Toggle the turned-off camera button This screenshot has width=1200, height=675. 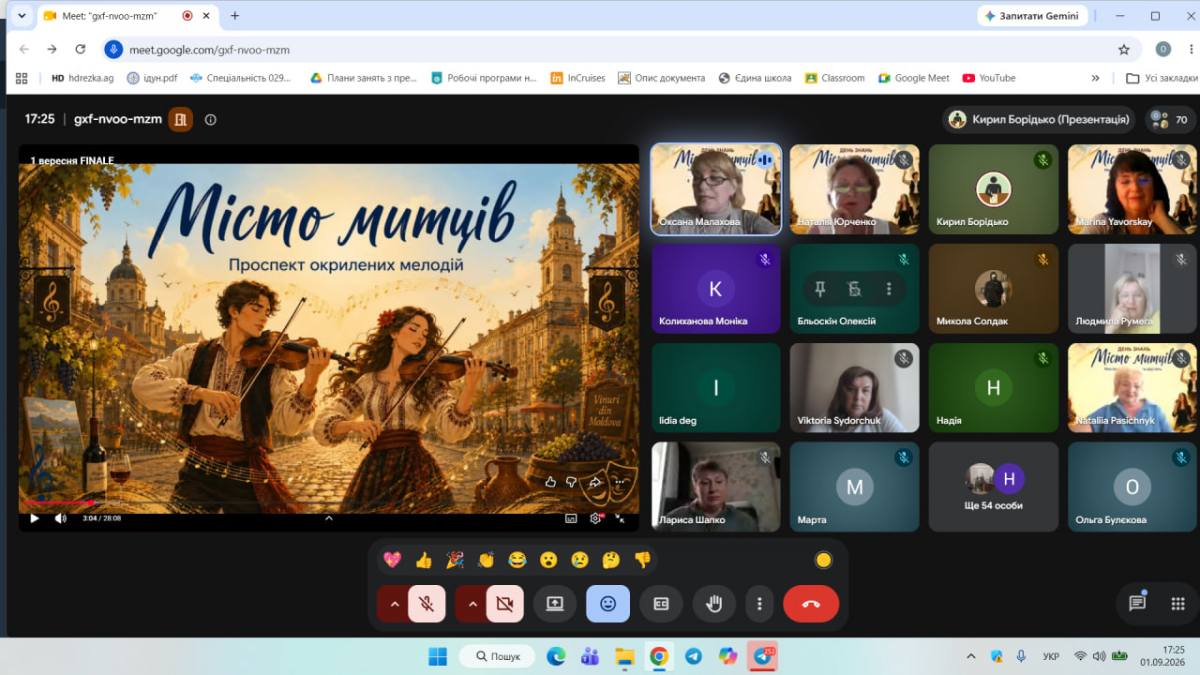click(x=505, y=604)
